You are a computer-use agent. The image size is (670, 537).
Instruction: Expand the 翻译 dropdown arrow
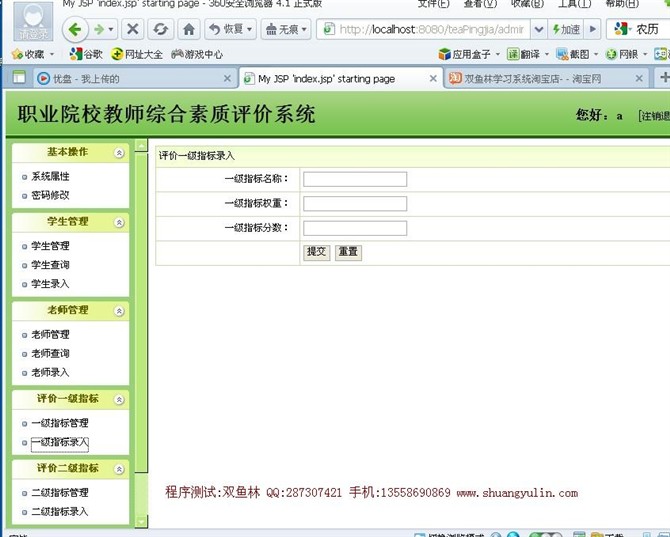coord(547,54)
